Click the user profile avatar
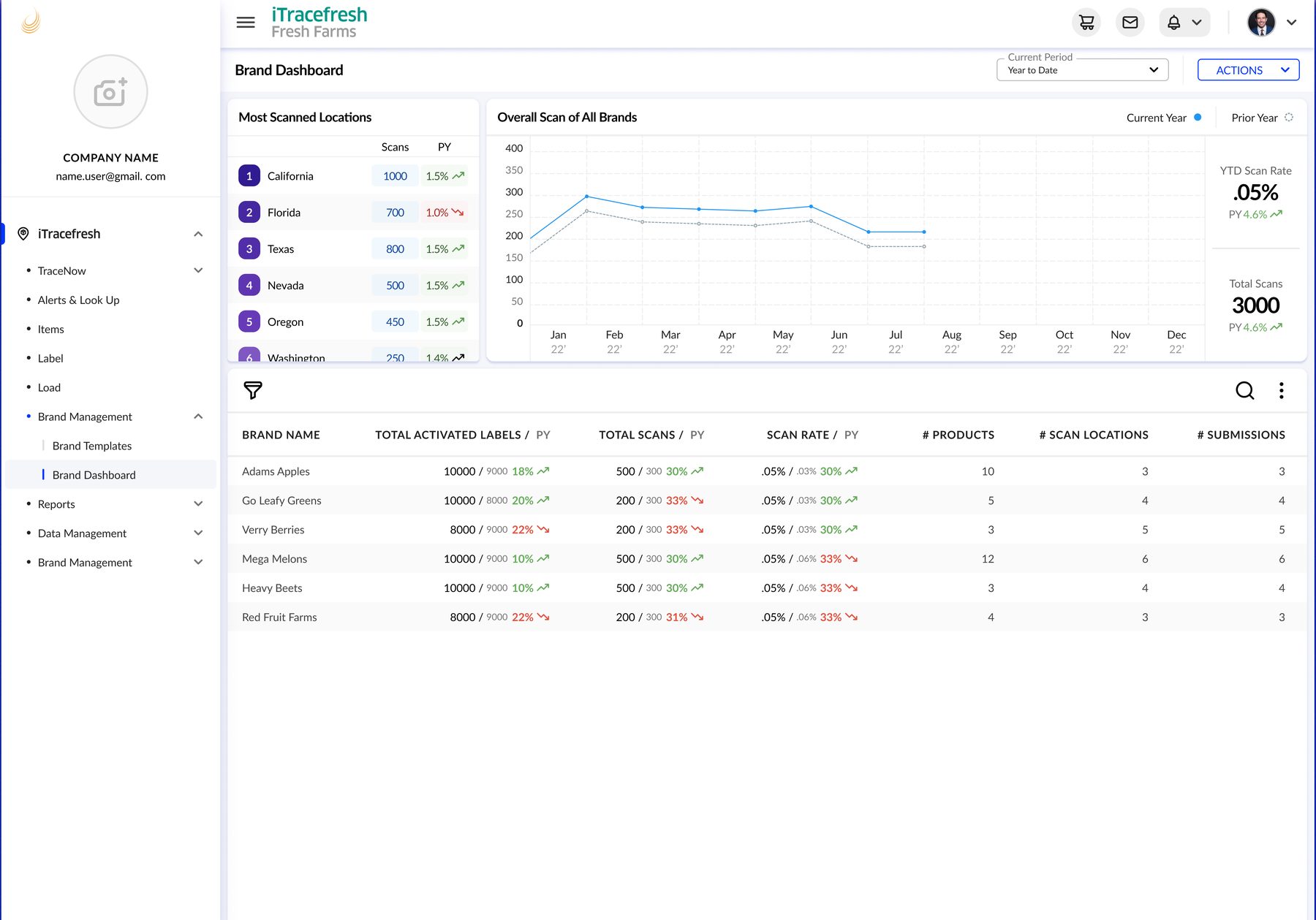This screenshot has height=920, width=1316. [x=1261, y=23]
